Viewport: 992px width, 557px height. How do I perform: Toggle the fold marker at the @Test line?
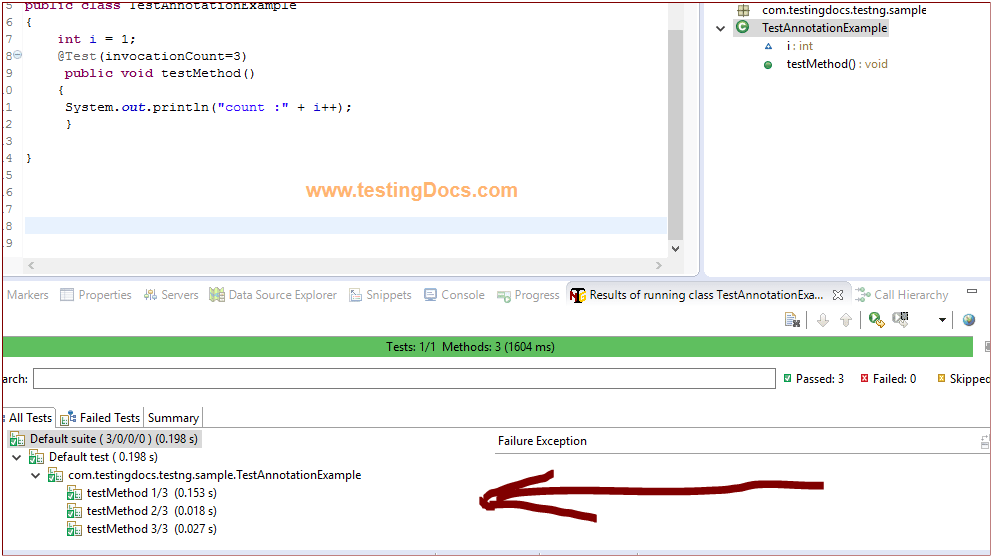tap(18, 55)
